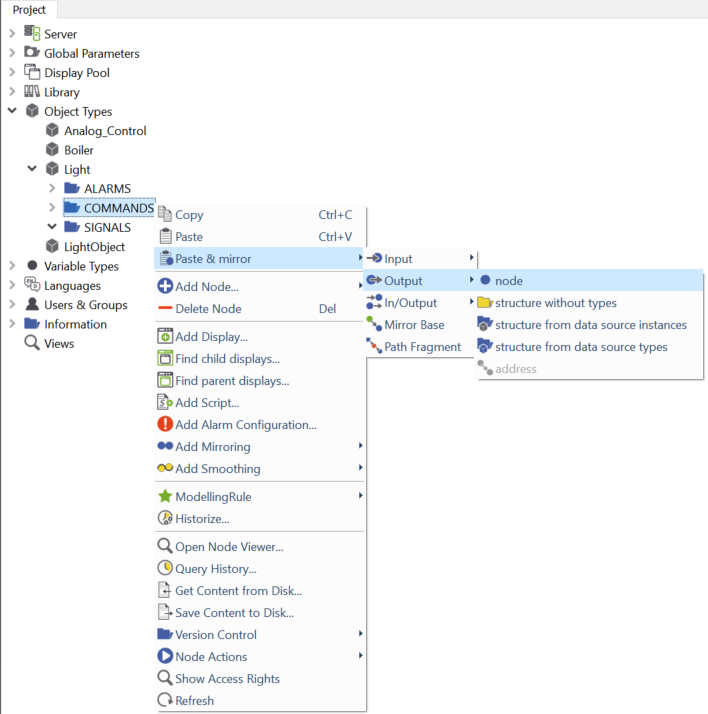Open the In/Output submenu
The width and height of the screenshot is (708, 714).
coord(410,303)
